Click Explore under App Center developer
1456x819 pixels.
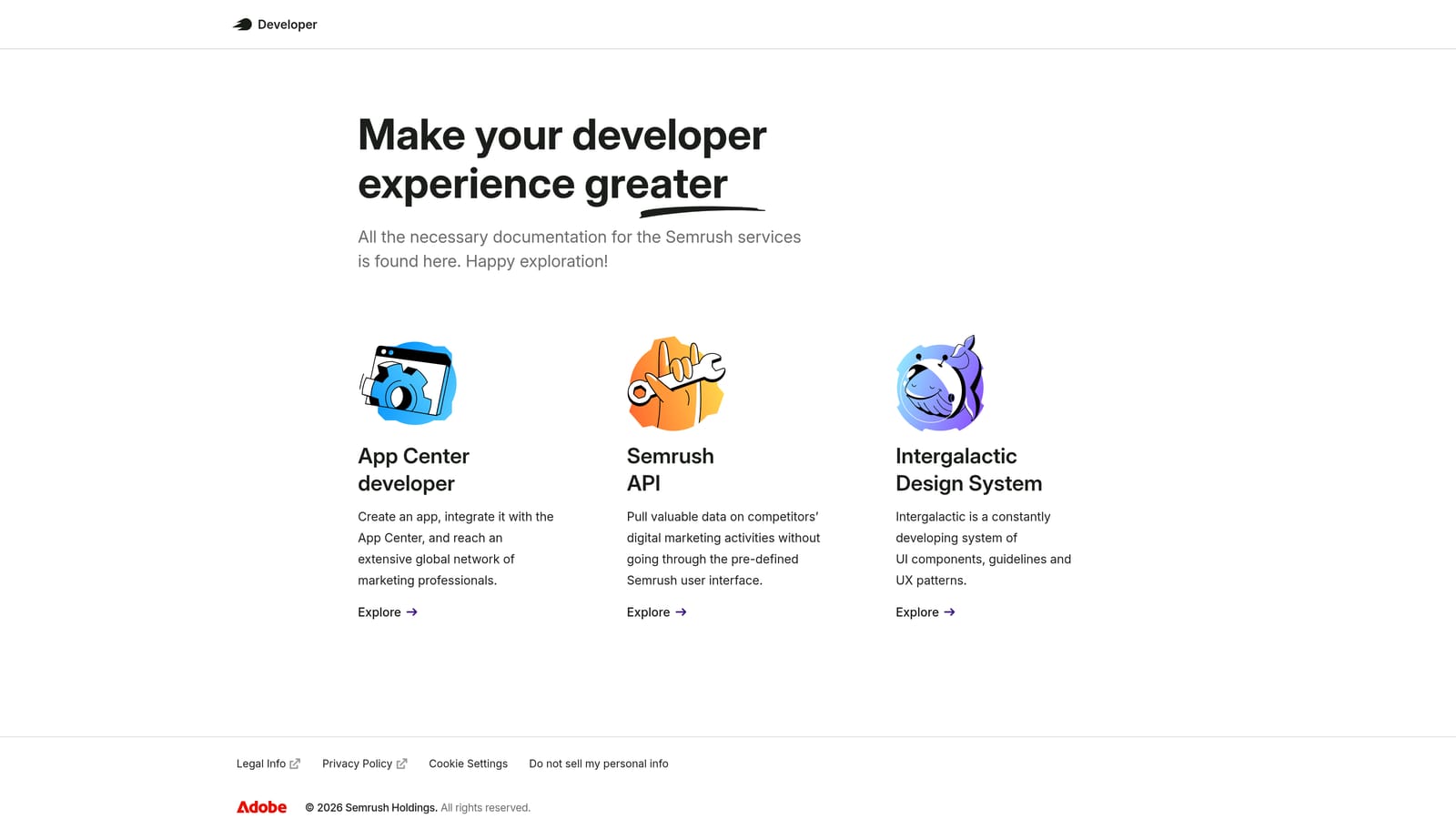(x=388, y=612)
